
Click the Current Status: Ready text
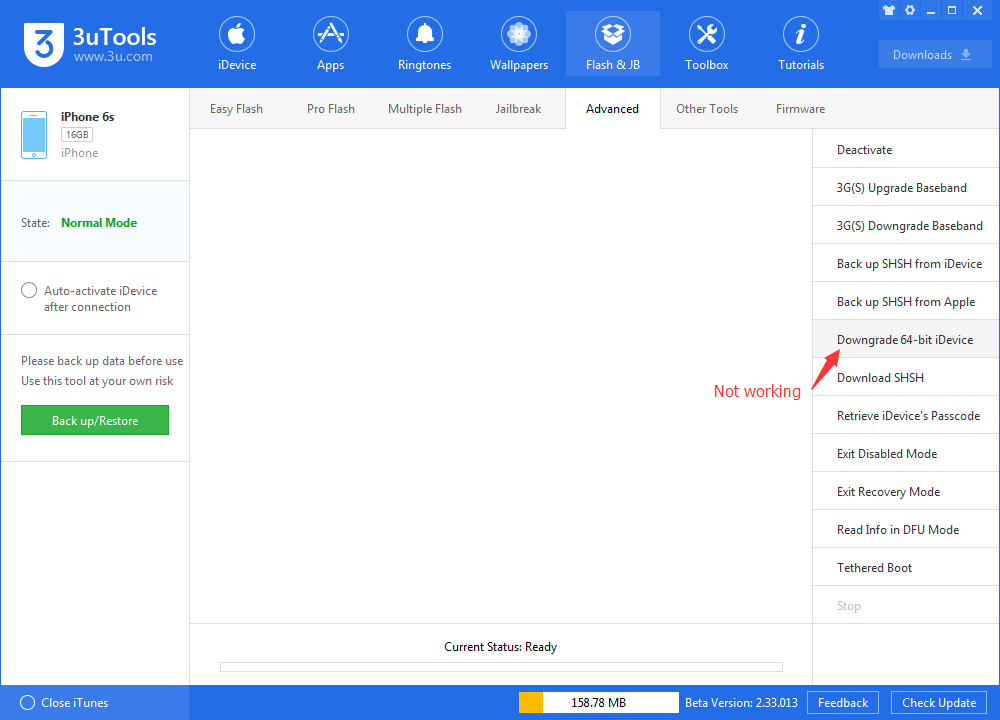(x=501, y=647)
